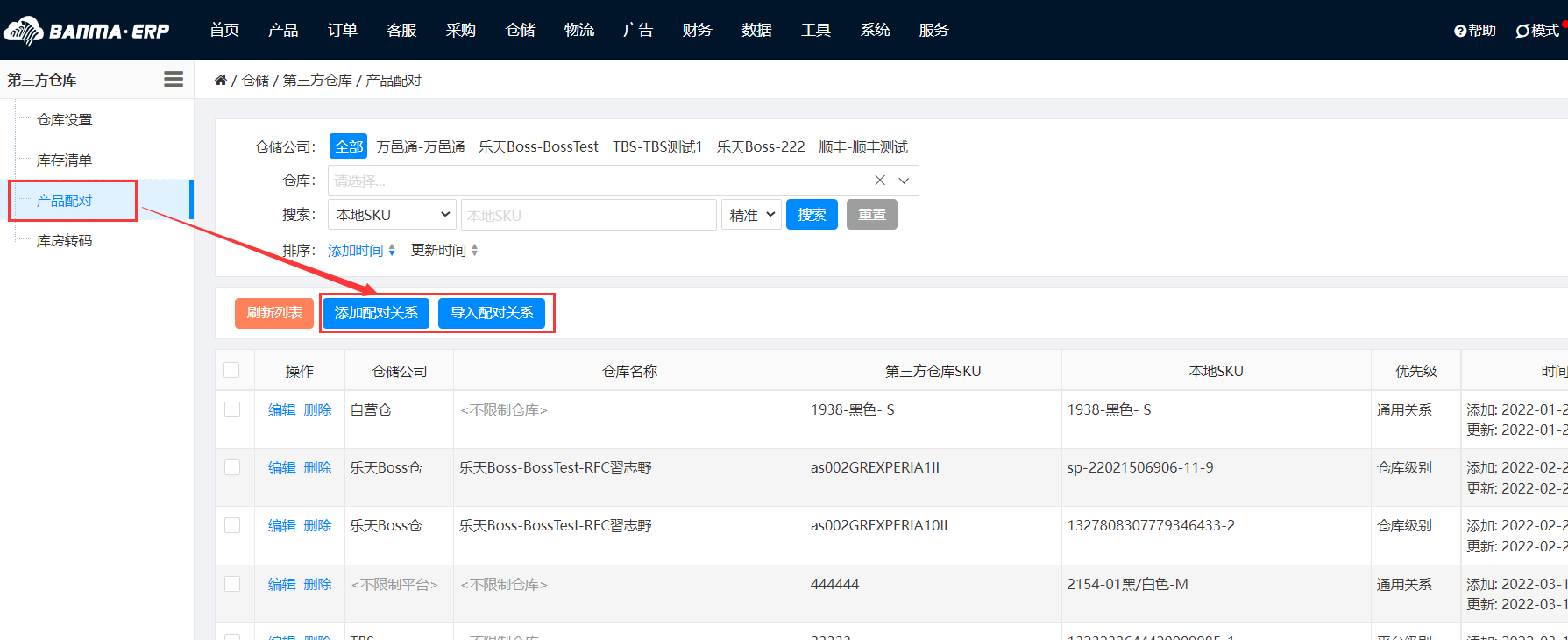Edit the 444444 SKU row
The image size is (1568, 640).
coord(282,584)
